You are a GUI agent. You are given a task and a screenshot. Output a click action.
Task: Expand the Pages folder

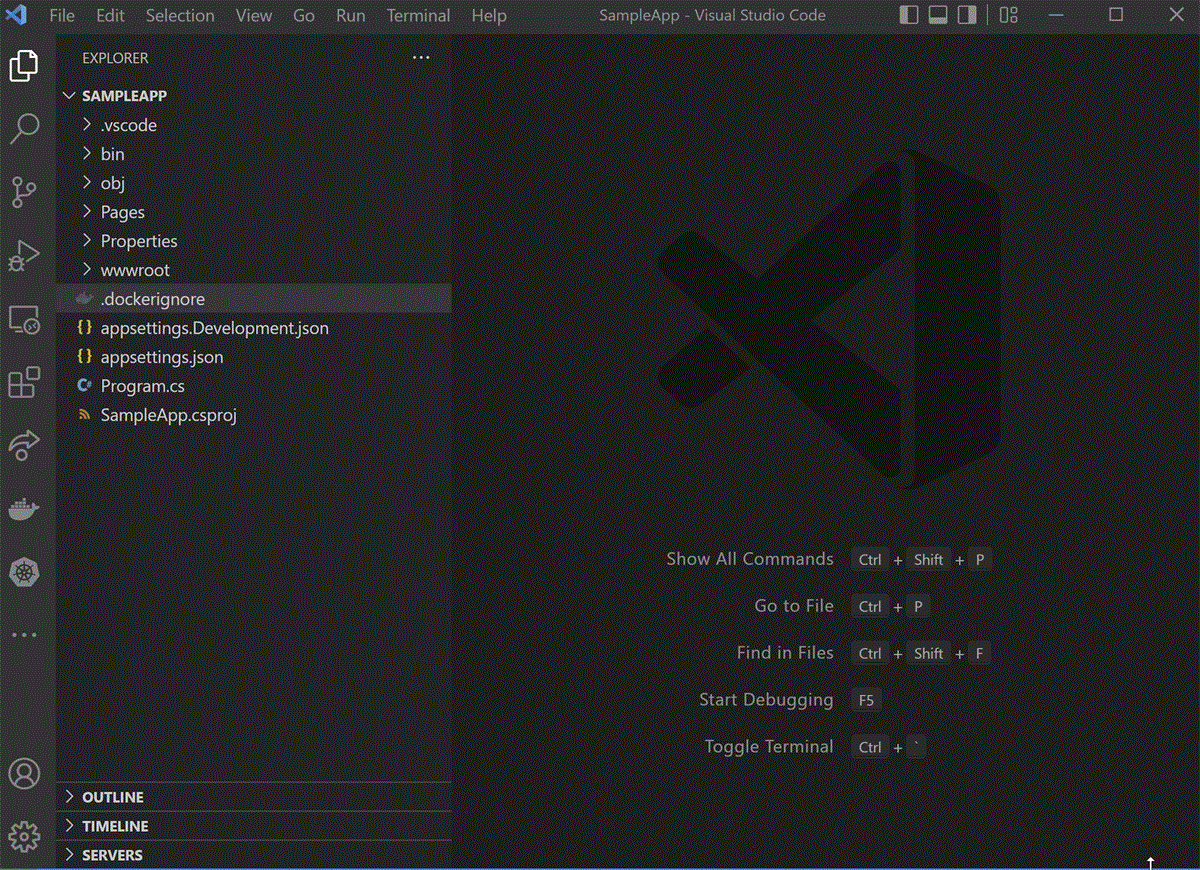tap(253, 212)
